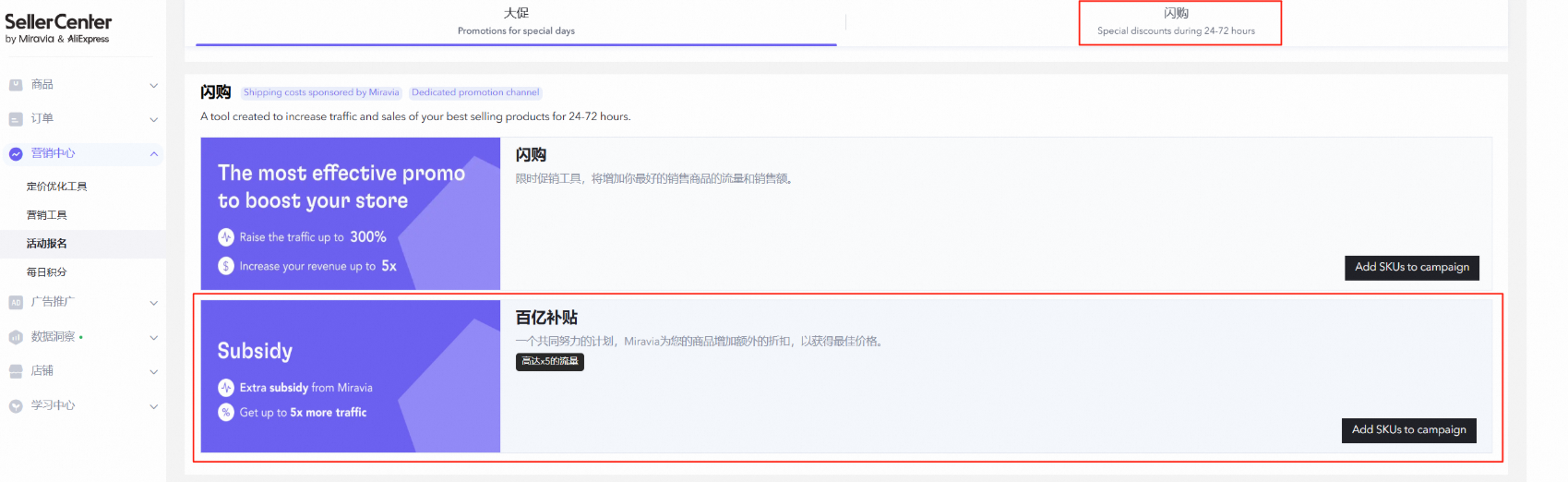1568x482 pixels.
Task: Expand the 商品 menu chevron
Action: [153, 85]
